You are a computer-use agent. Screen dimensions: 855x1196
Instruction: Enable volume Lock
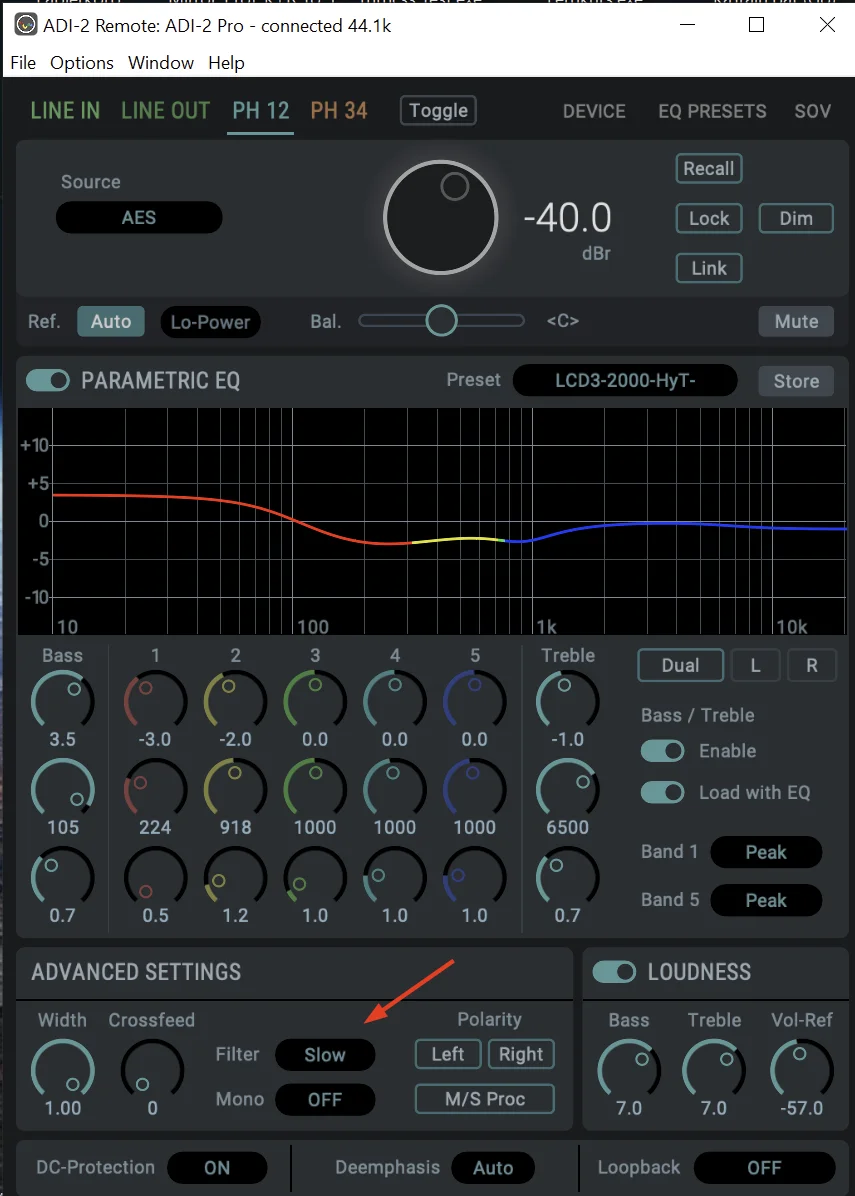coord(709,218)
